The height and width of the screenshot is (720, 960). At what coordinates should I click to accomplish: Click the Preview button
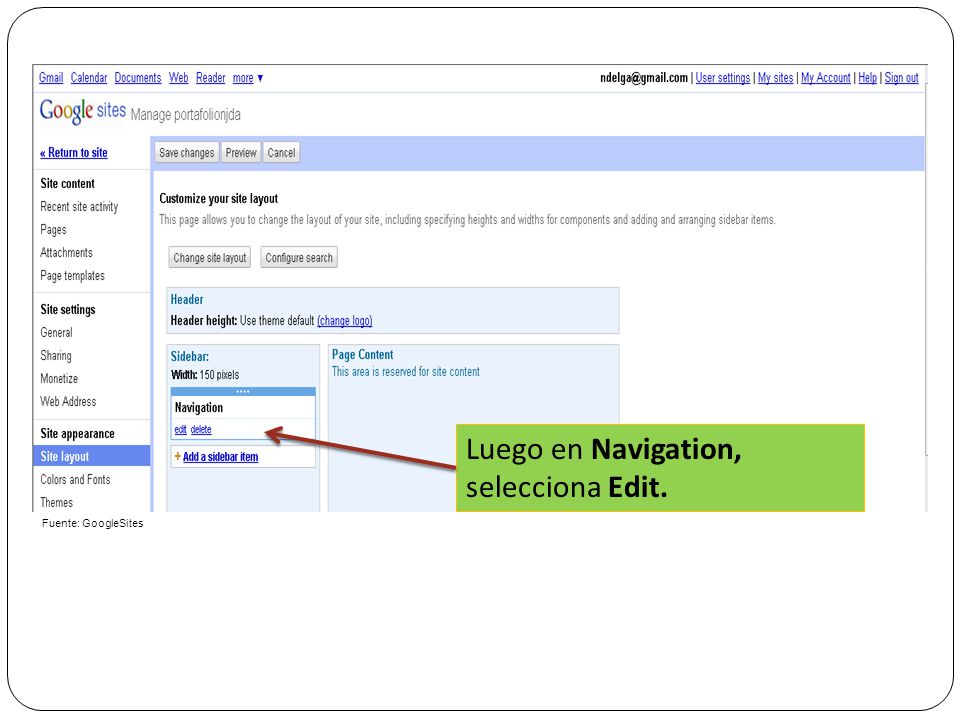tap(241, 152)
